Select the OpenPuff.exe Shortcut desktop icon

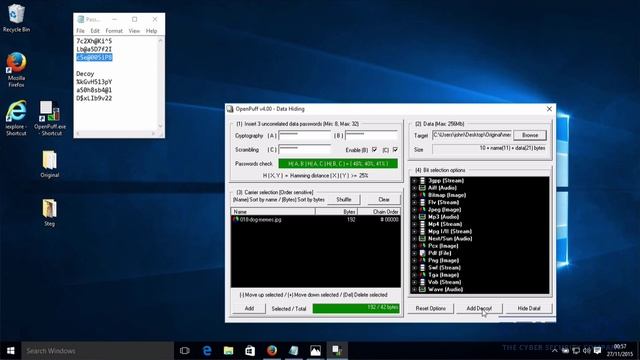point(49,118)
